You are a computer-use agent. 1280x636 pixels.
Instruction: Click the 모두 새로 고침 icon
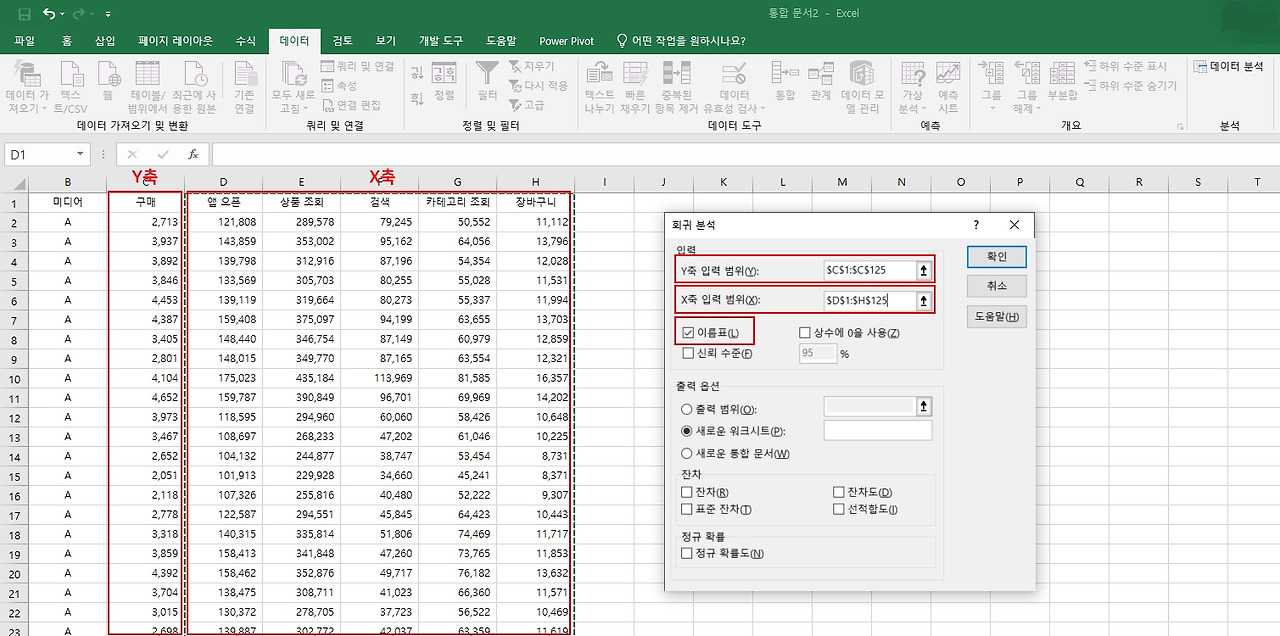coord(294,75)
